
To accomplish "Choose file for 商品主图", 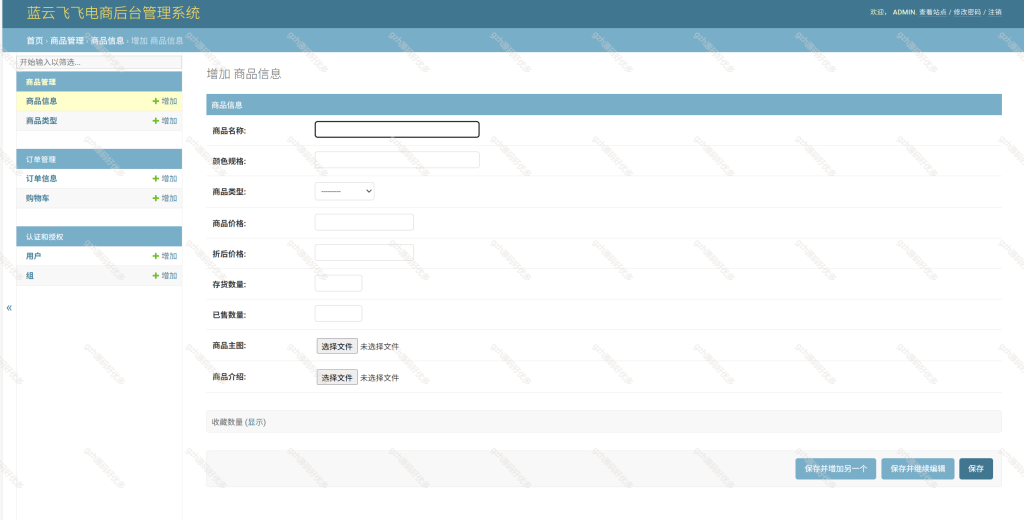I will click(337, 346).
